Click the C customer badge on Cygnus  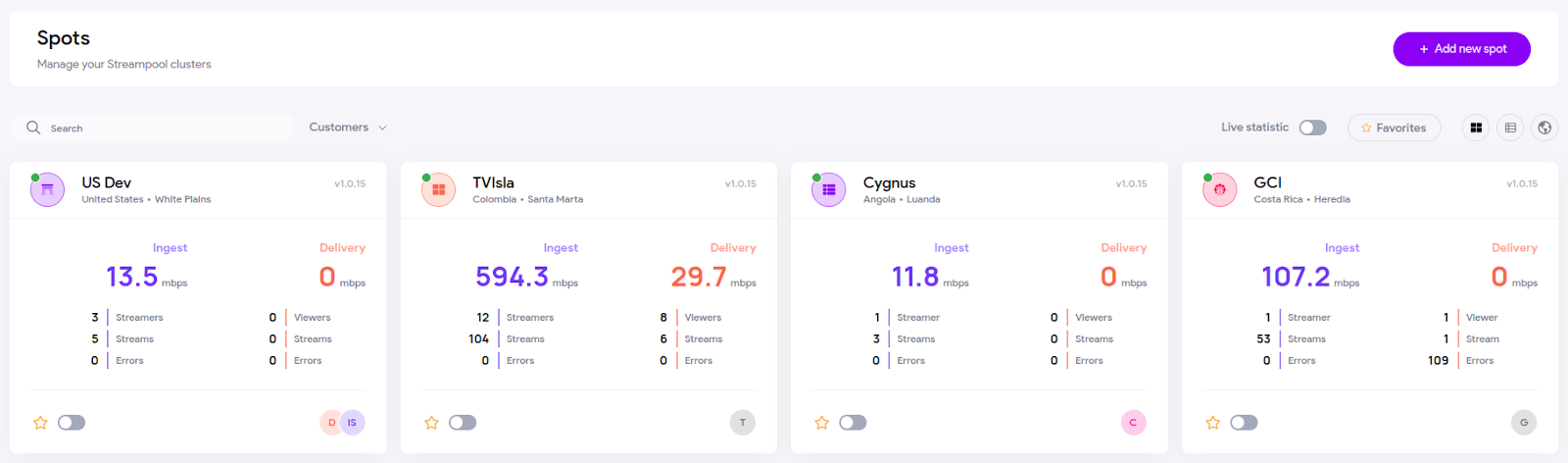point(1133,423)
